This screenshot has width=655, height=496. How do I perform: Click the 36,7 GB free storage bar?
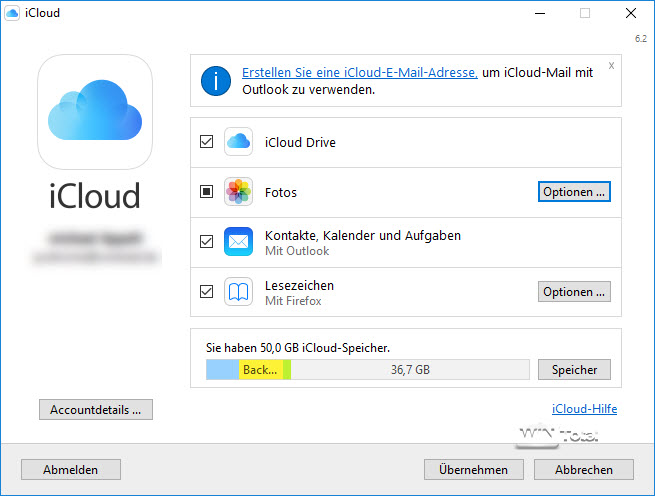point(410,370)
